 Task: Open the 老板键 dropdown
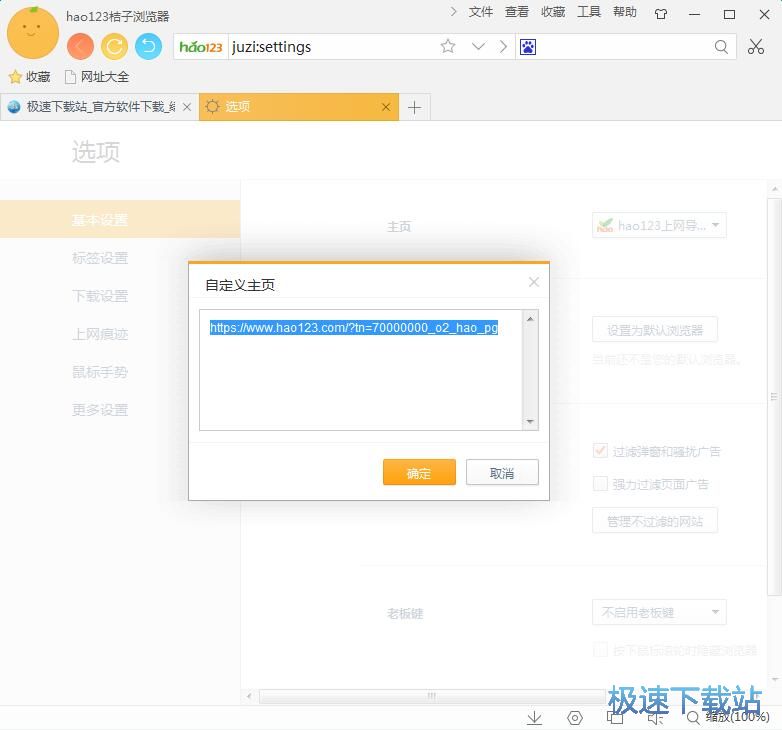click(x=659, y=612)
